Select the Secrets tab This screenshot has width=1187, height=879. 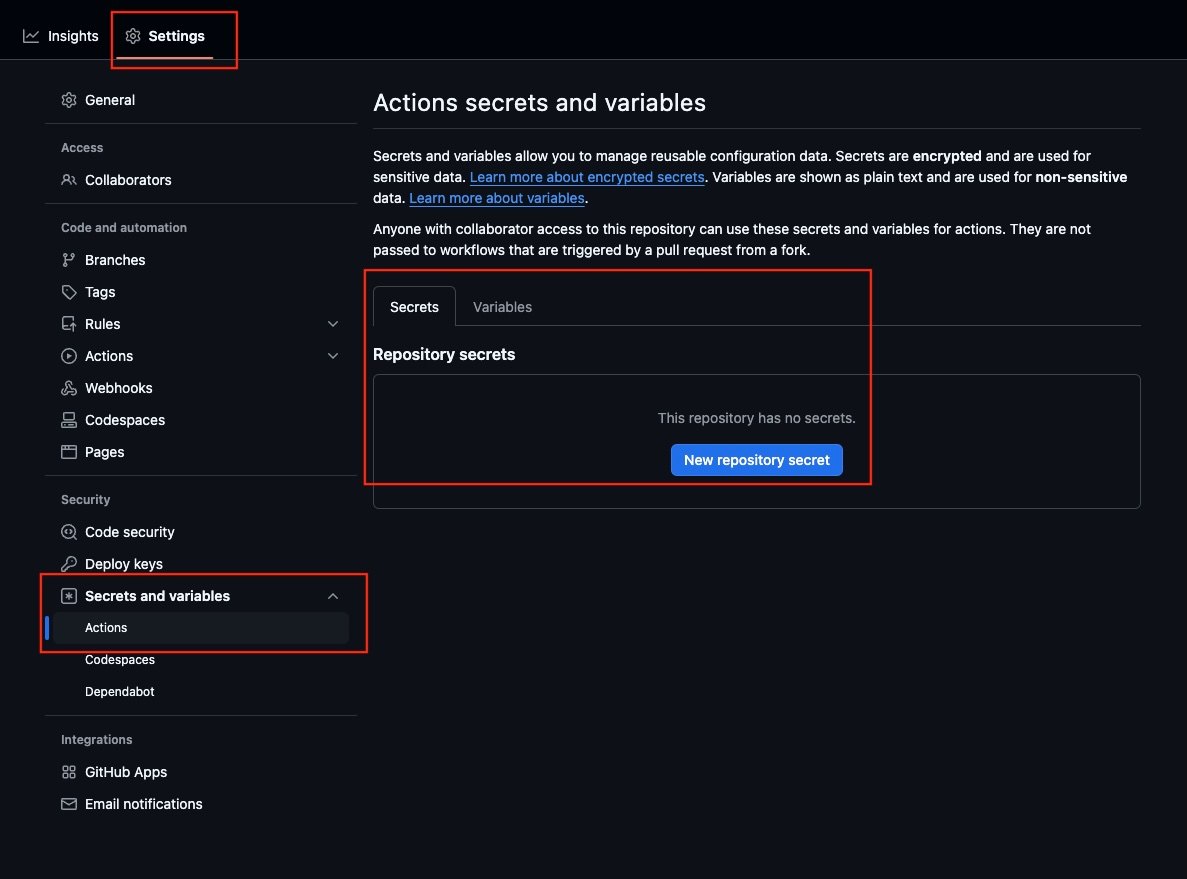pyautogui.click(x=414, y=307)
